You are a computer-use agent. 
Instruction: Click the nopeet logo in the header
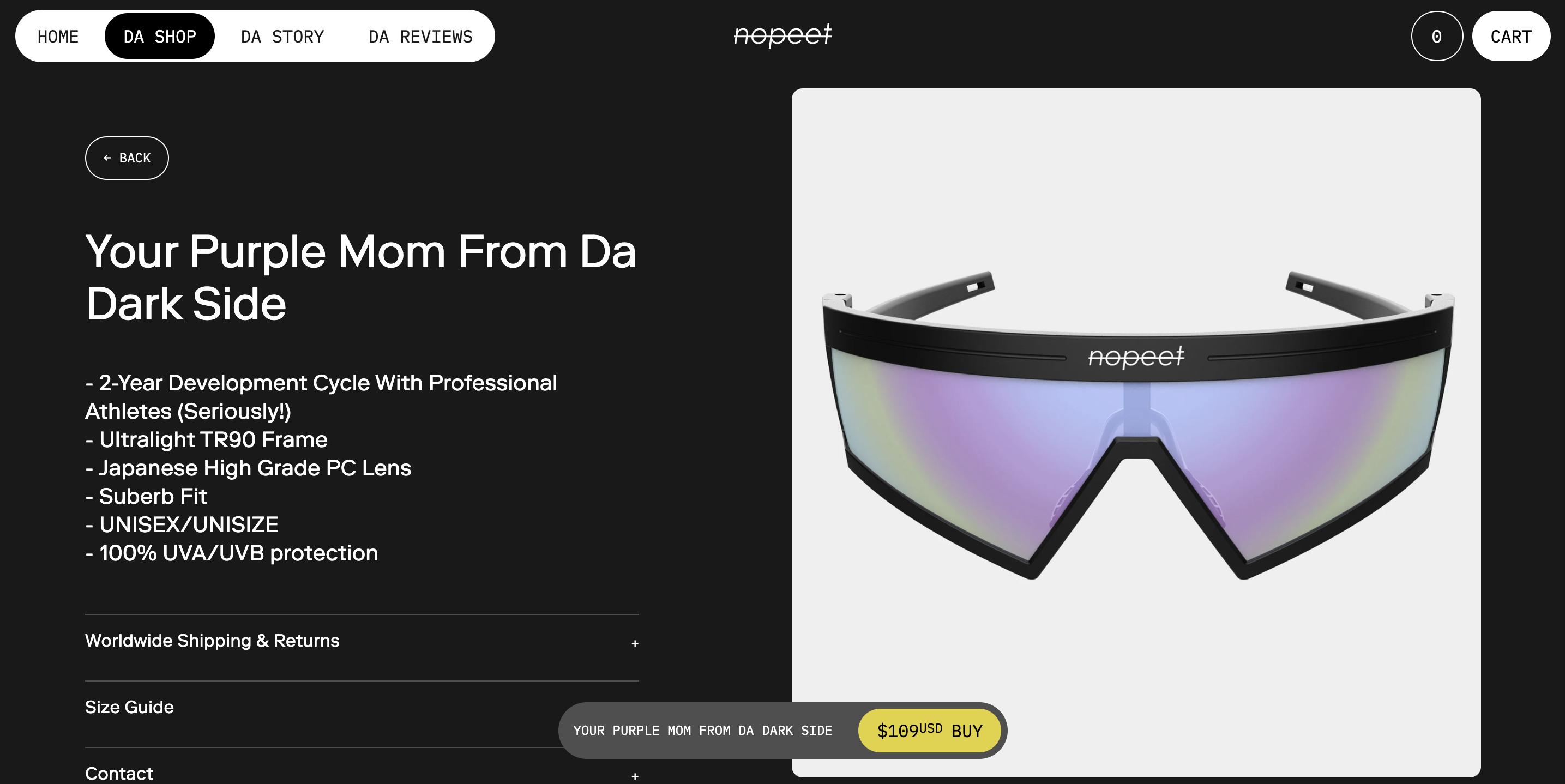point(782,35)
